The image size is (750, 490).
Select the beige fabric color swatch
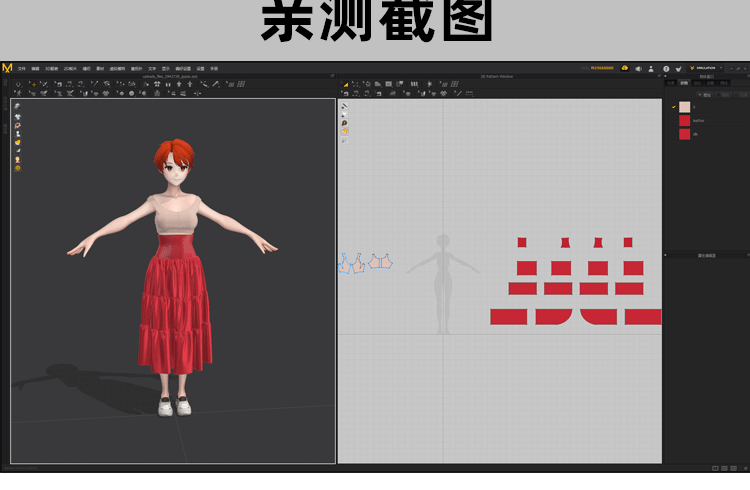[684, 106]
